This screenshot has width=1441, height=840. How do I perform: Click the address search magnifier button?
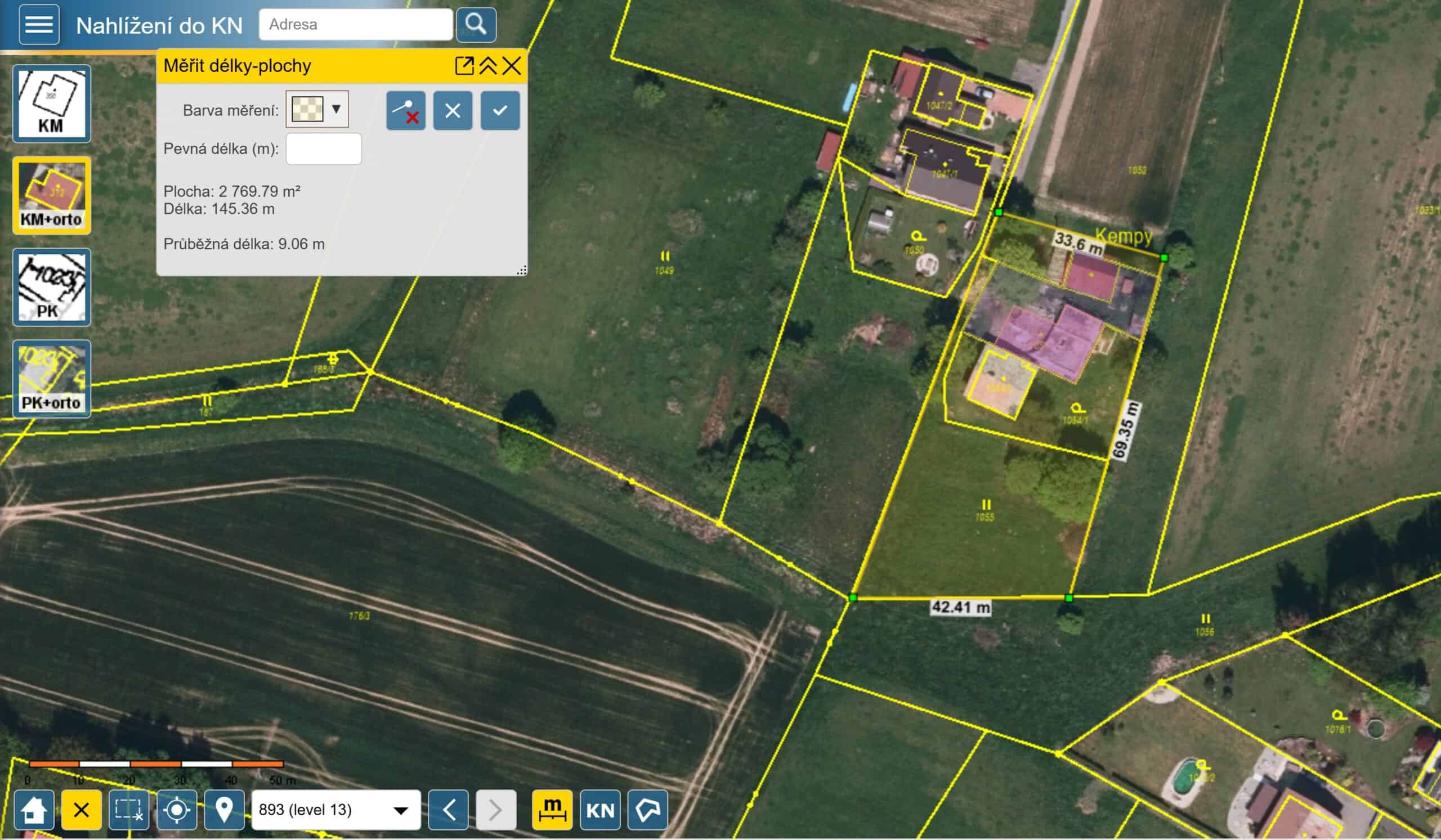point(476,25)
